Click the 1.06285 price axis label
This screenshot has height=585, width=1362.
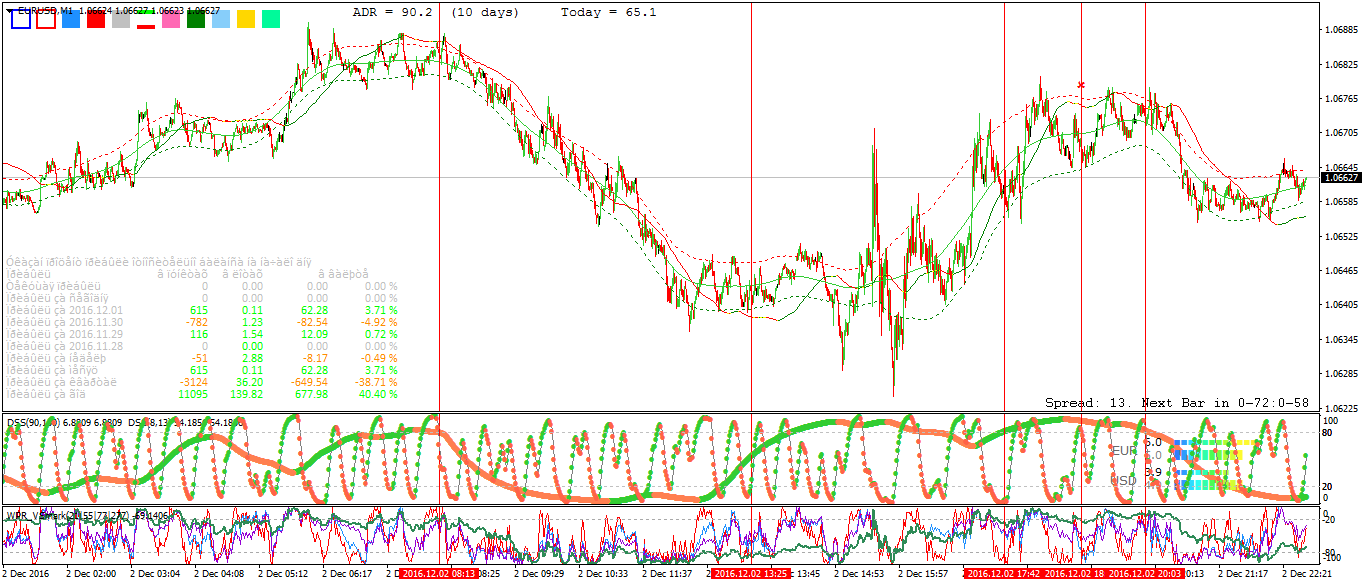pyautogui.click(x=1341, y=374)
